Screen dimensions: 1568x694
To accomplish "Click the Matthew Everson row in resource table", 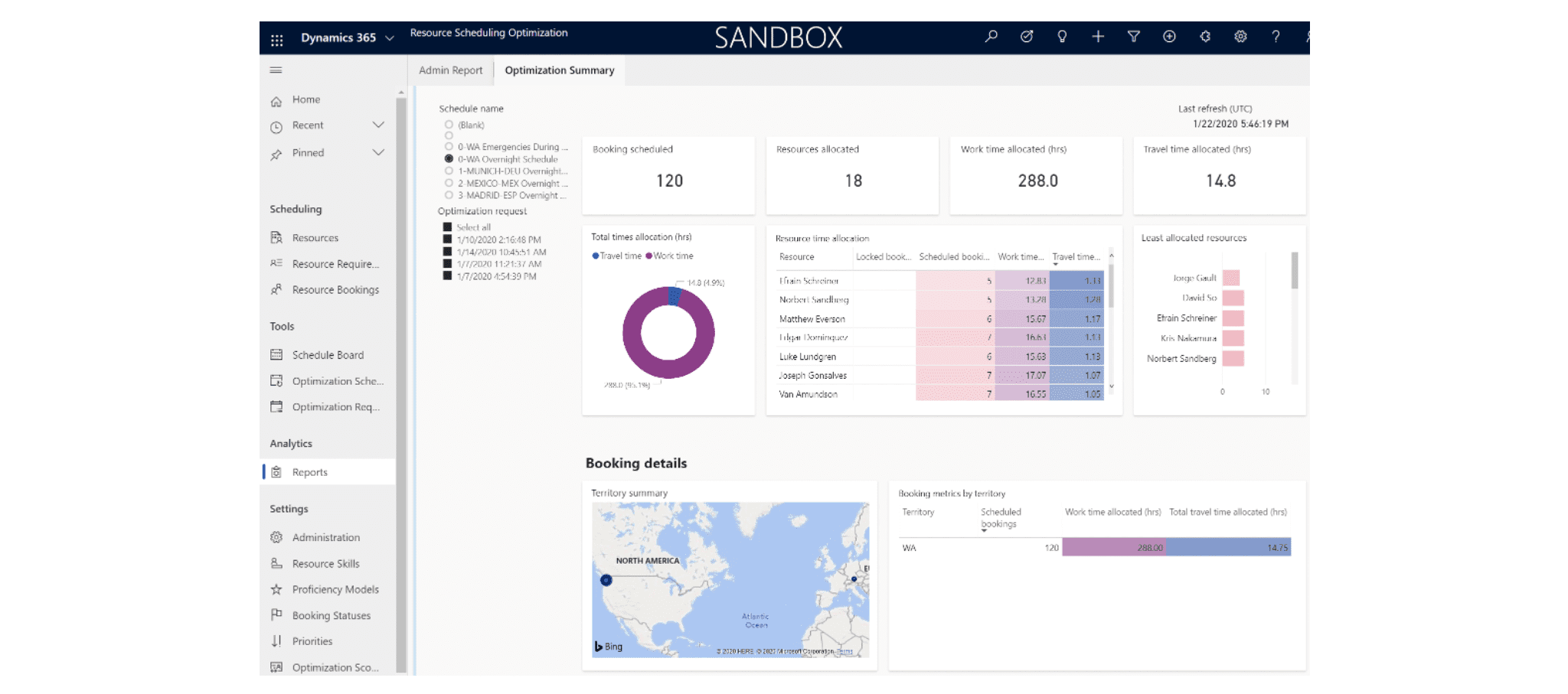I will click(x=940, y=319).
